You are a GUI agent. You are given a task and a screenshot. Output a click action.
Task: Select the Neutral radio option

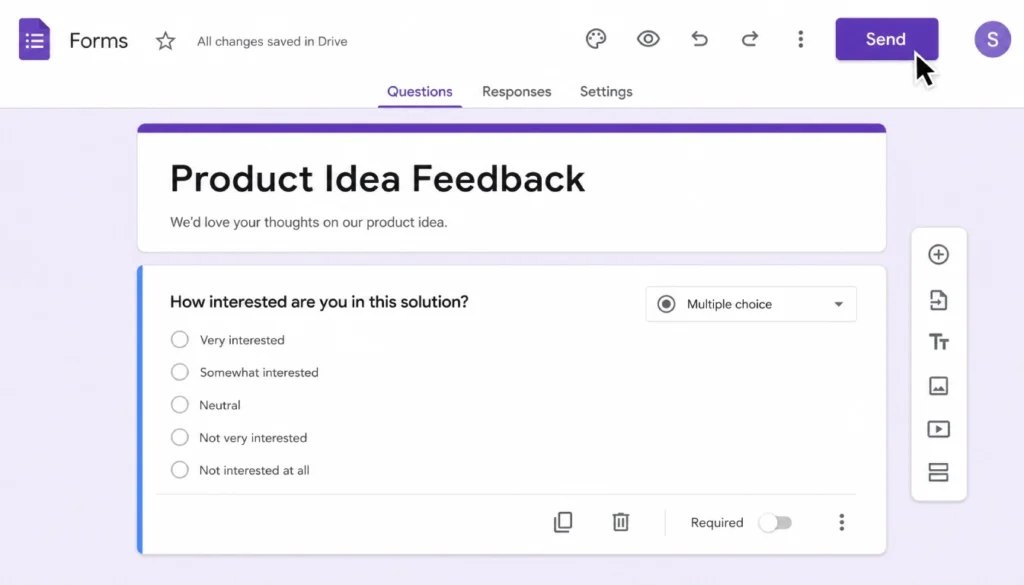[x=180, y=405]
